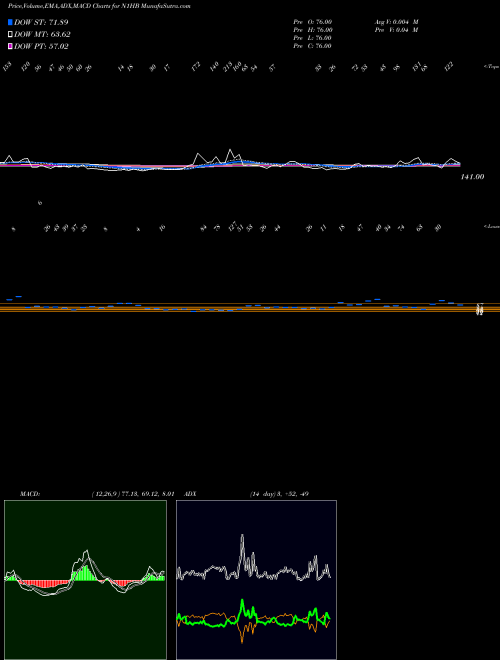This screenshot has width=500, height=660.
Task: Click the chart title mentioning MunafaSutra.com
Action: pyautogui.click(x=99, y=6)
